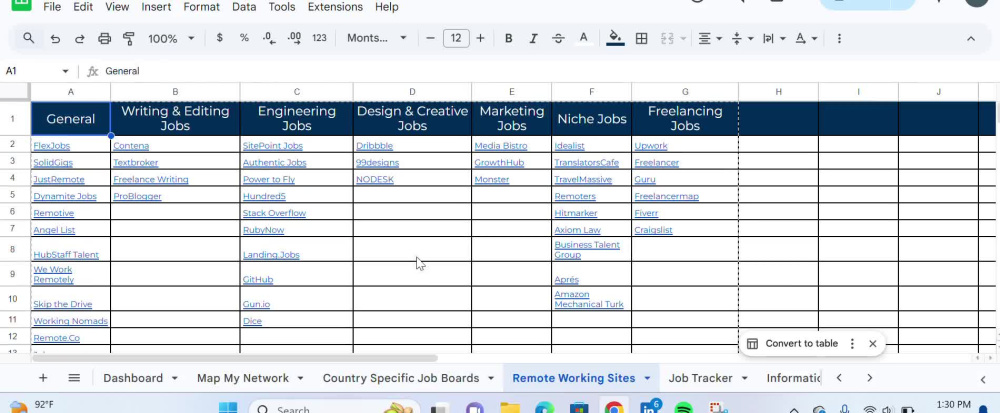Open the FlexJobs link
Screen dimensions: 1000x413
point(52,146)
